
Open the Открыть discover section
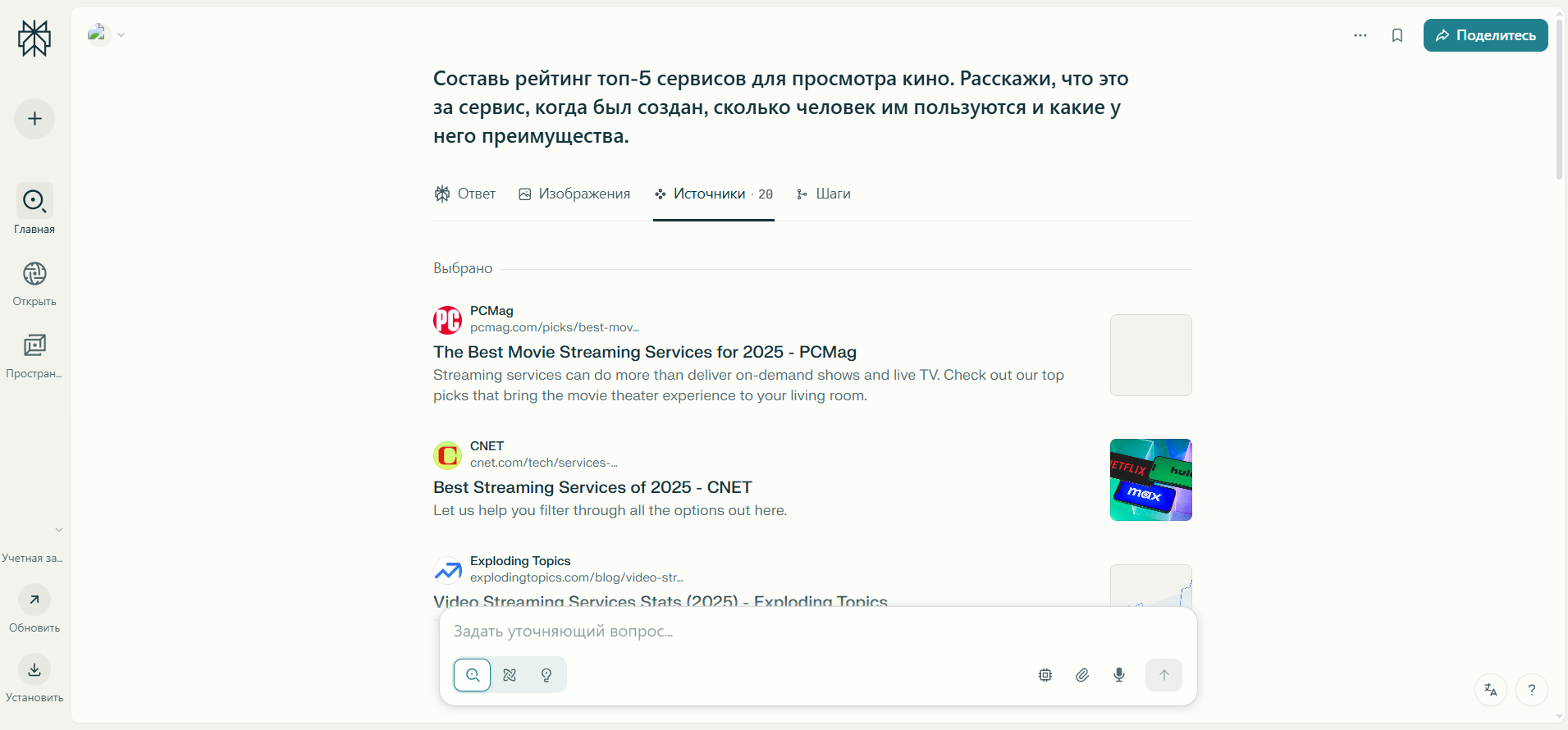coord(34,284)
